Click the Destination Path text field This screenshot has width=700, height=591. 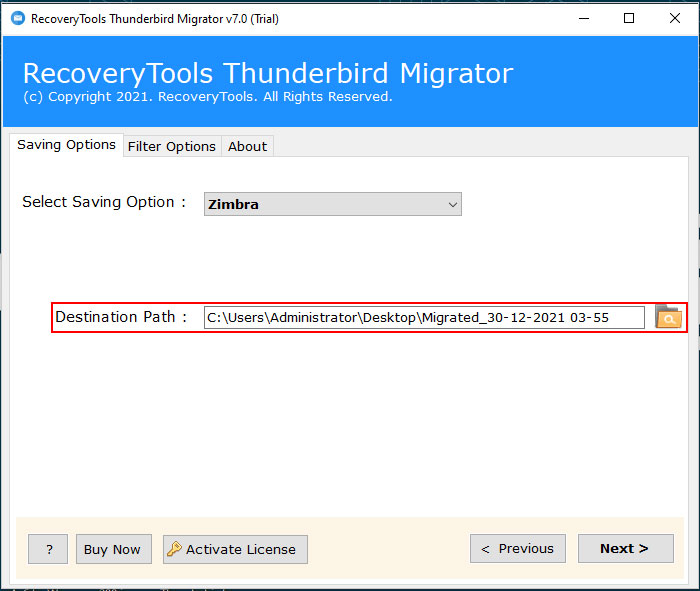[424, 317]
